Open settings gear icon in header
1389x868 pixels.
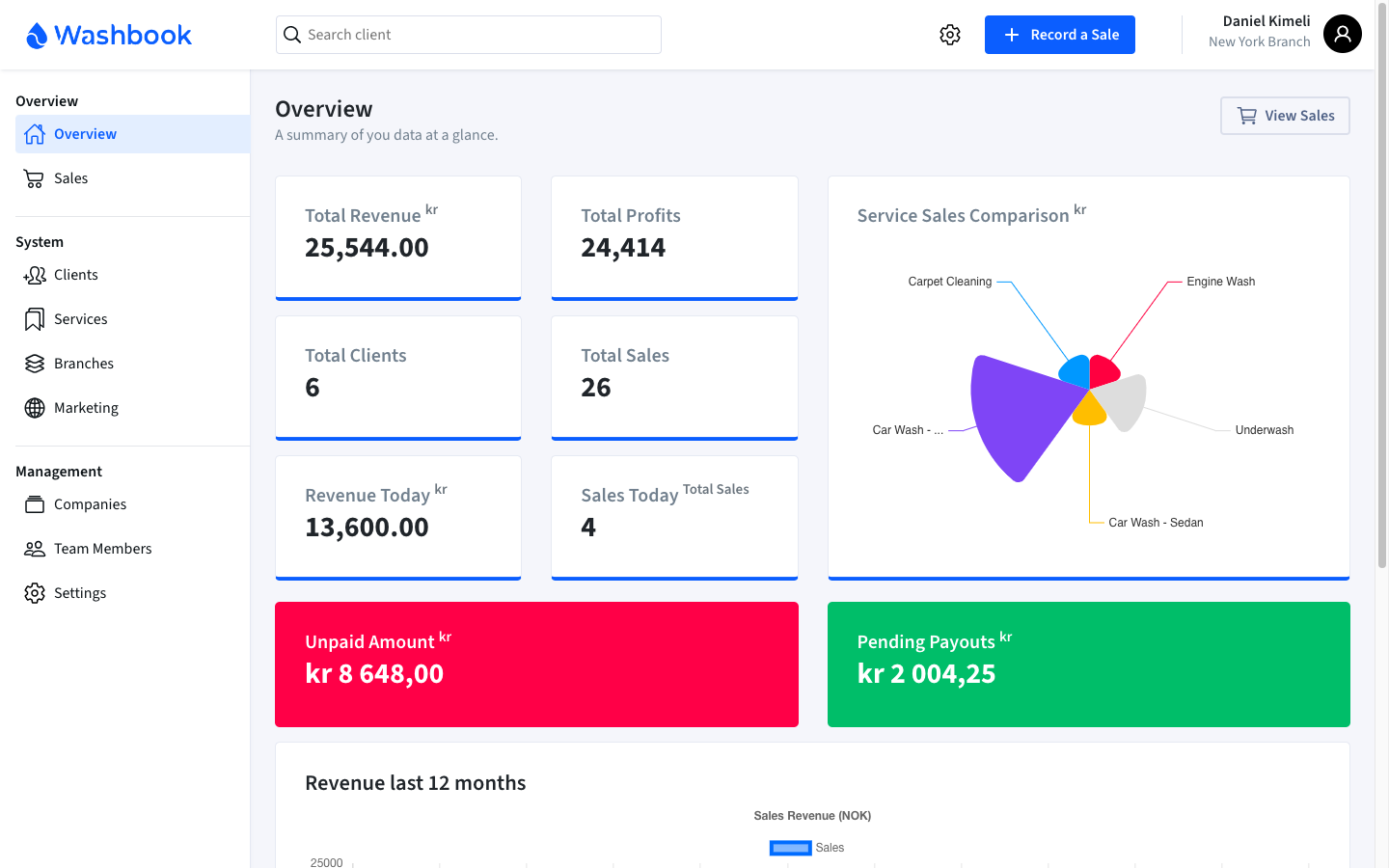point(950,35)
